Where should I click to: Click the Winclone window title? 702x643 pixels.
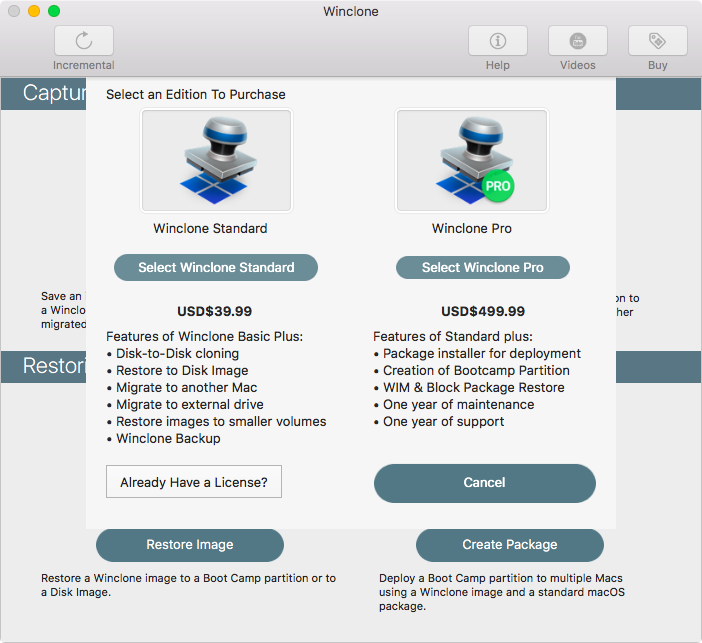(x=351, y=11)
